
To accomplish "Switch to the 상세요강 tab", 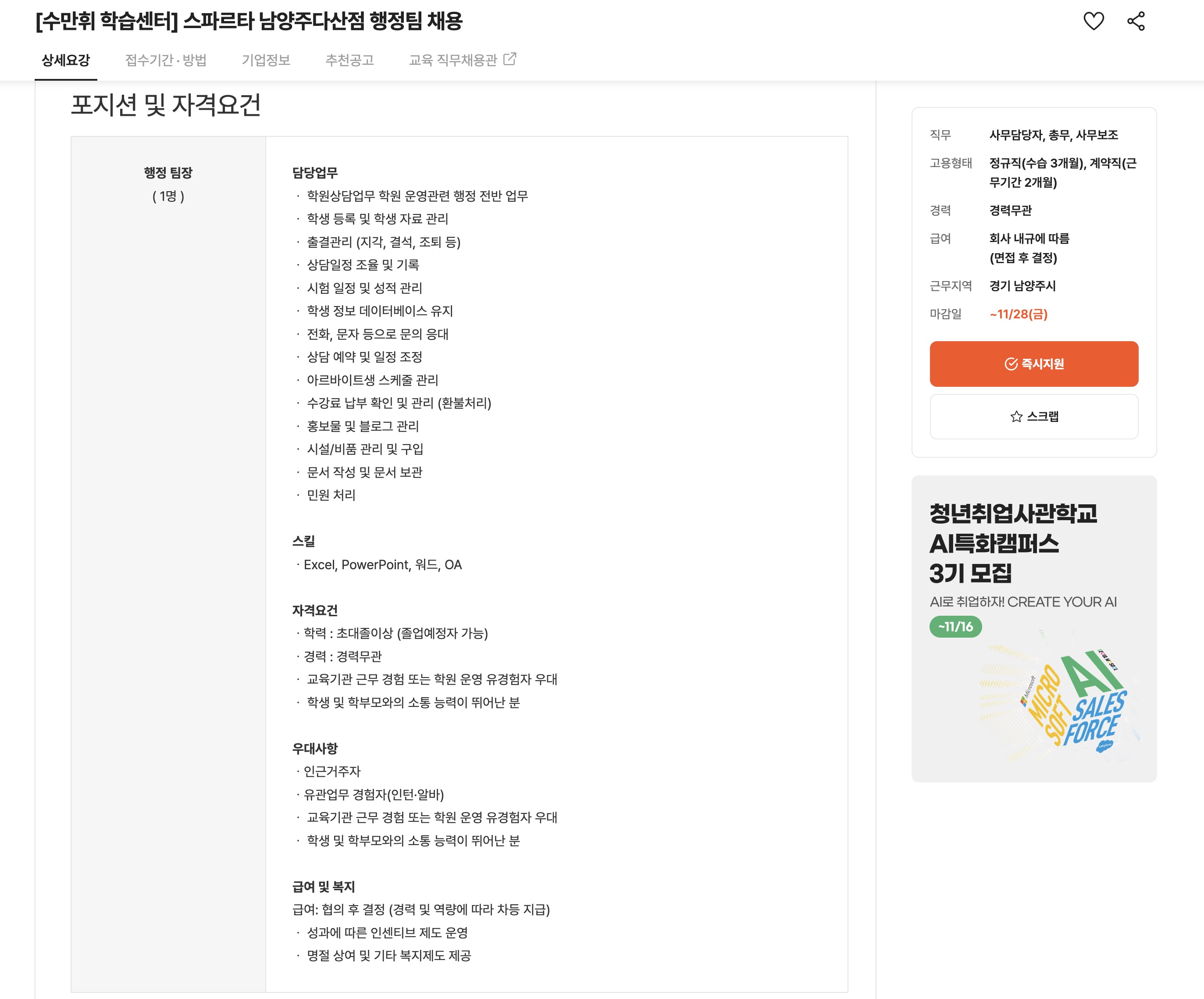I will pyautogui.click(x=66, y=60).
